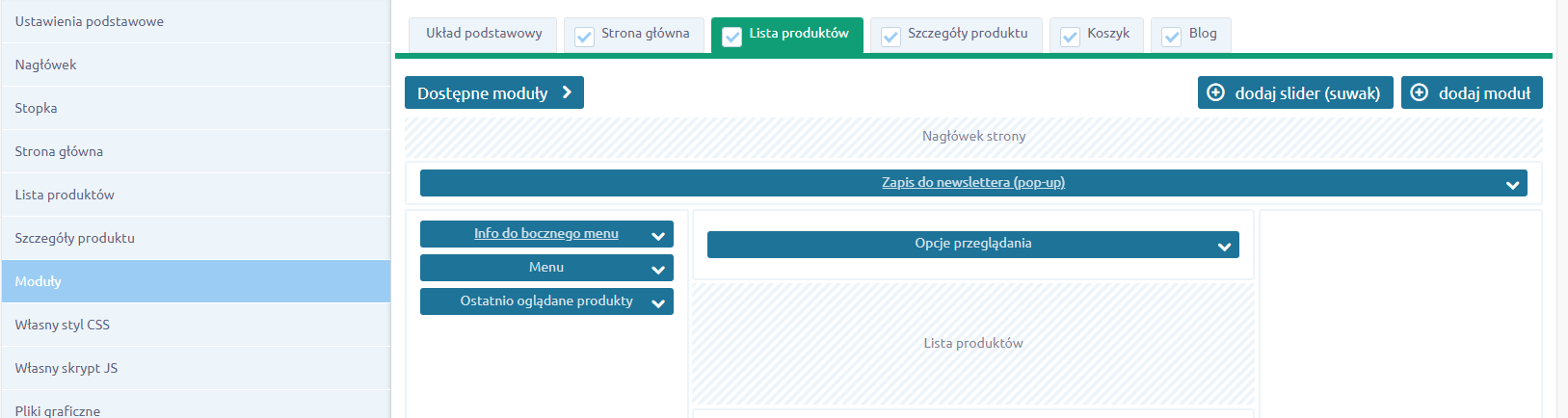Toggle the Strona główna tab checkbox
This screenshot has width=1568, height=418.
click(x=584, y=37)
